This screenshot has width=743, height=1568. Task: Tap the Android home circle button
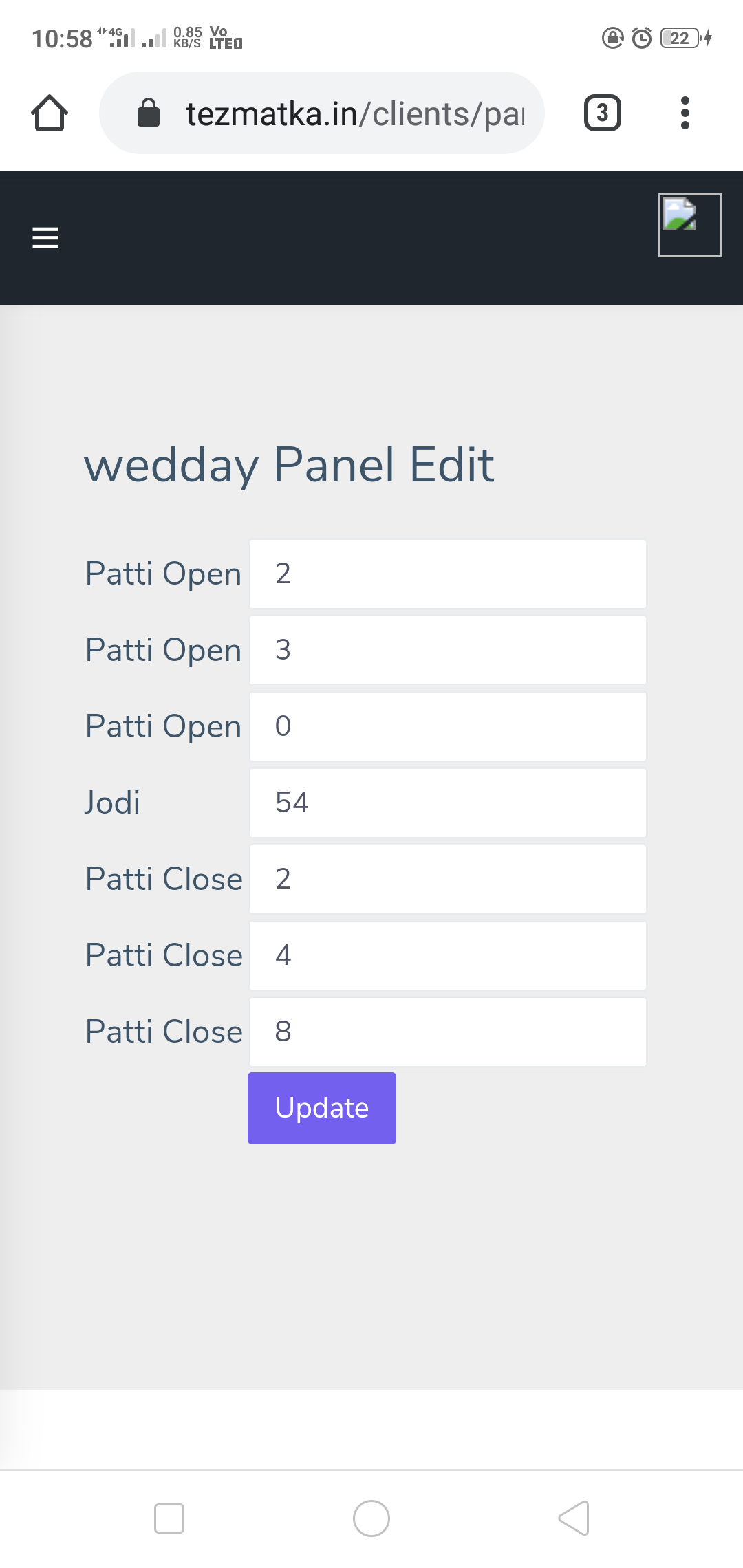coord(371,1518)
